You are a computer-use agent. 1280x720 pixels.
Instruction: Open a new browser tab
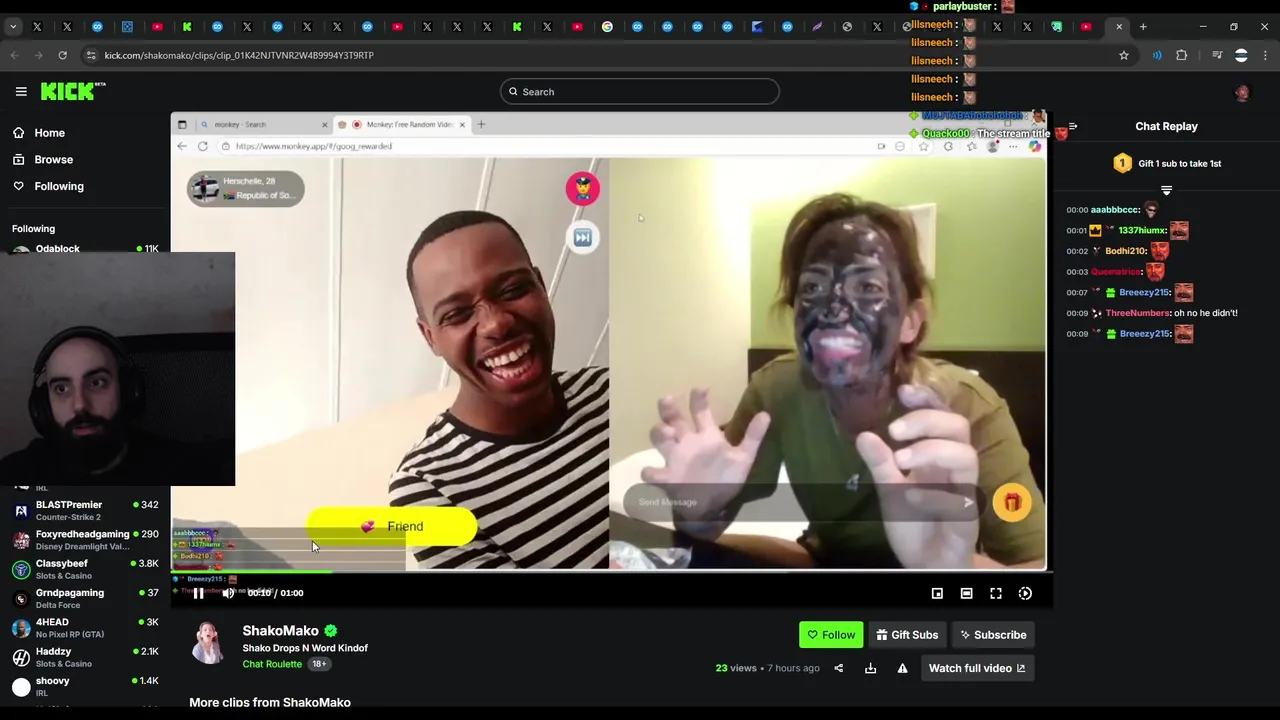click(x=1143, y=27)
